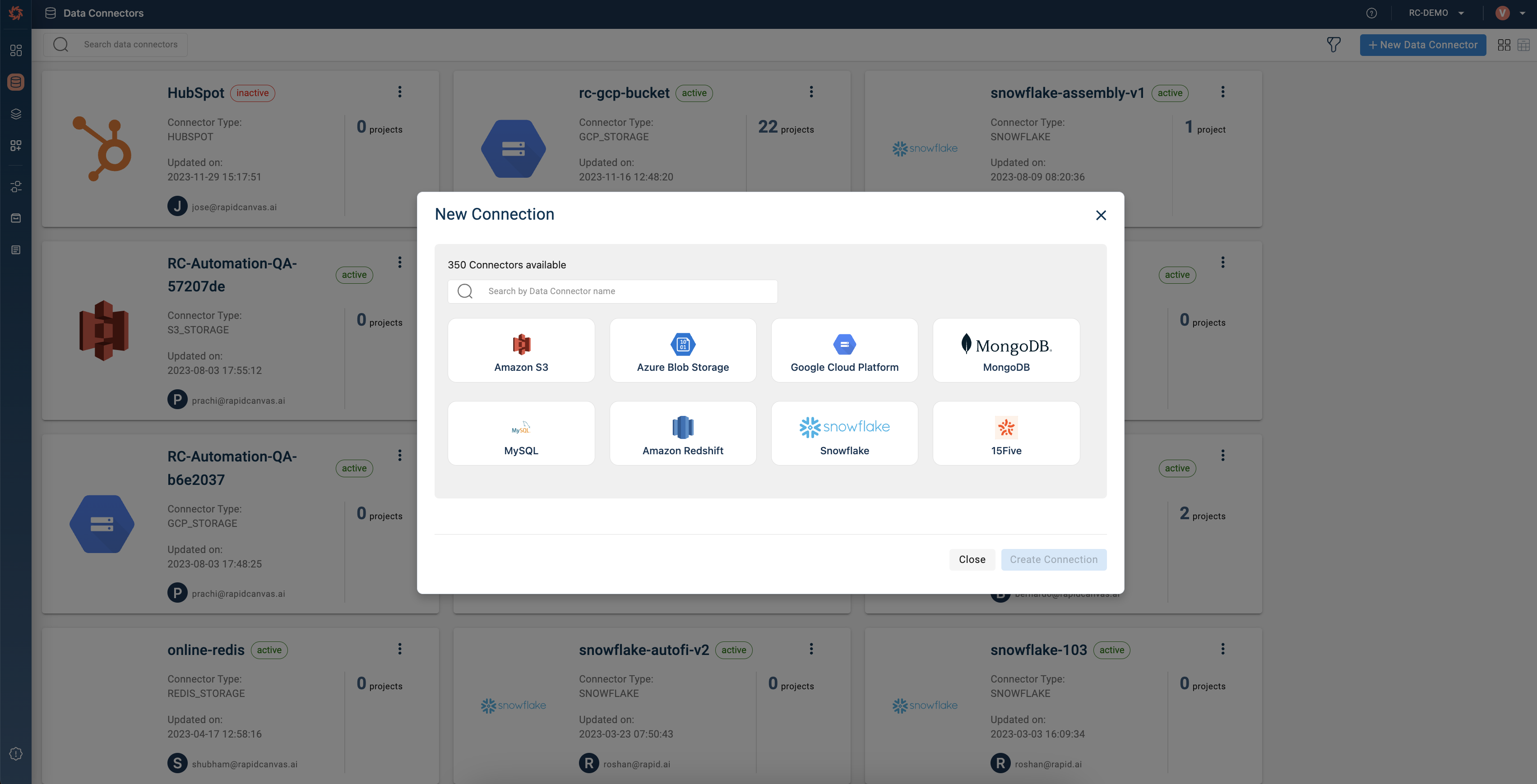
Task: Pick the 15Five connector tile
Action: [1006, 433]
